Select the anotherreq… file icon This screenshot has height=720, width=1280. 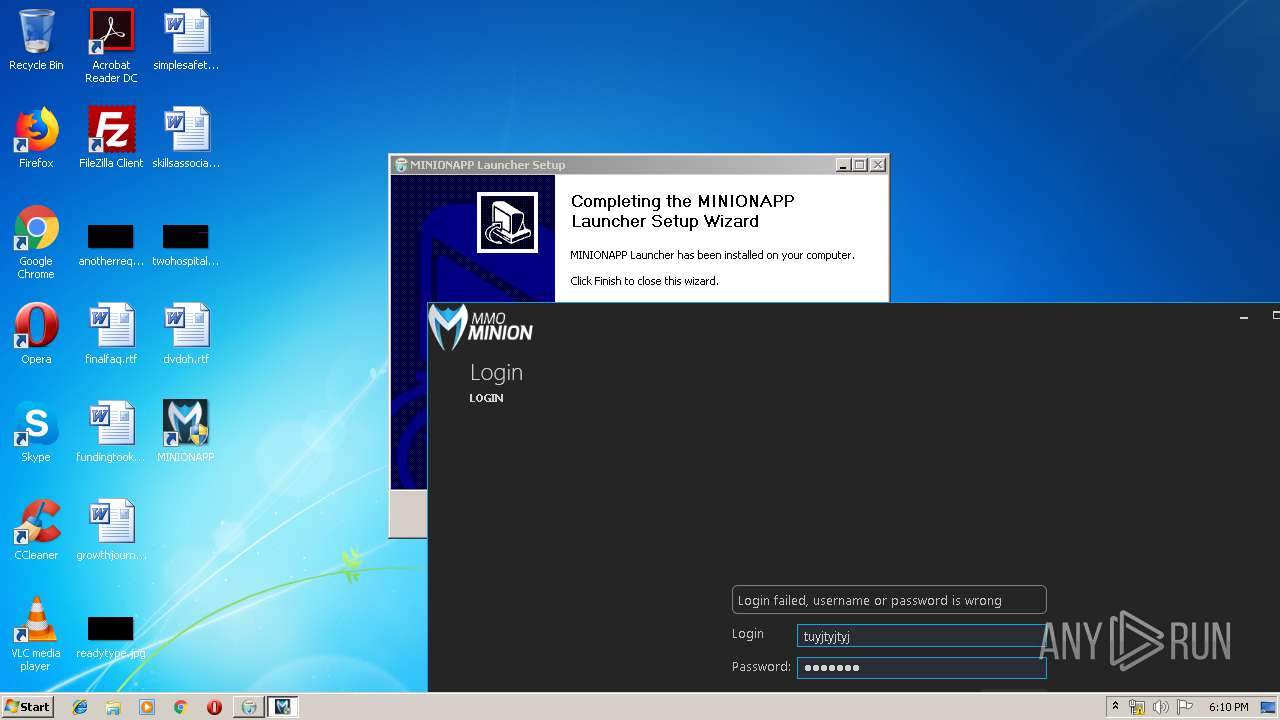pos(111,245)
